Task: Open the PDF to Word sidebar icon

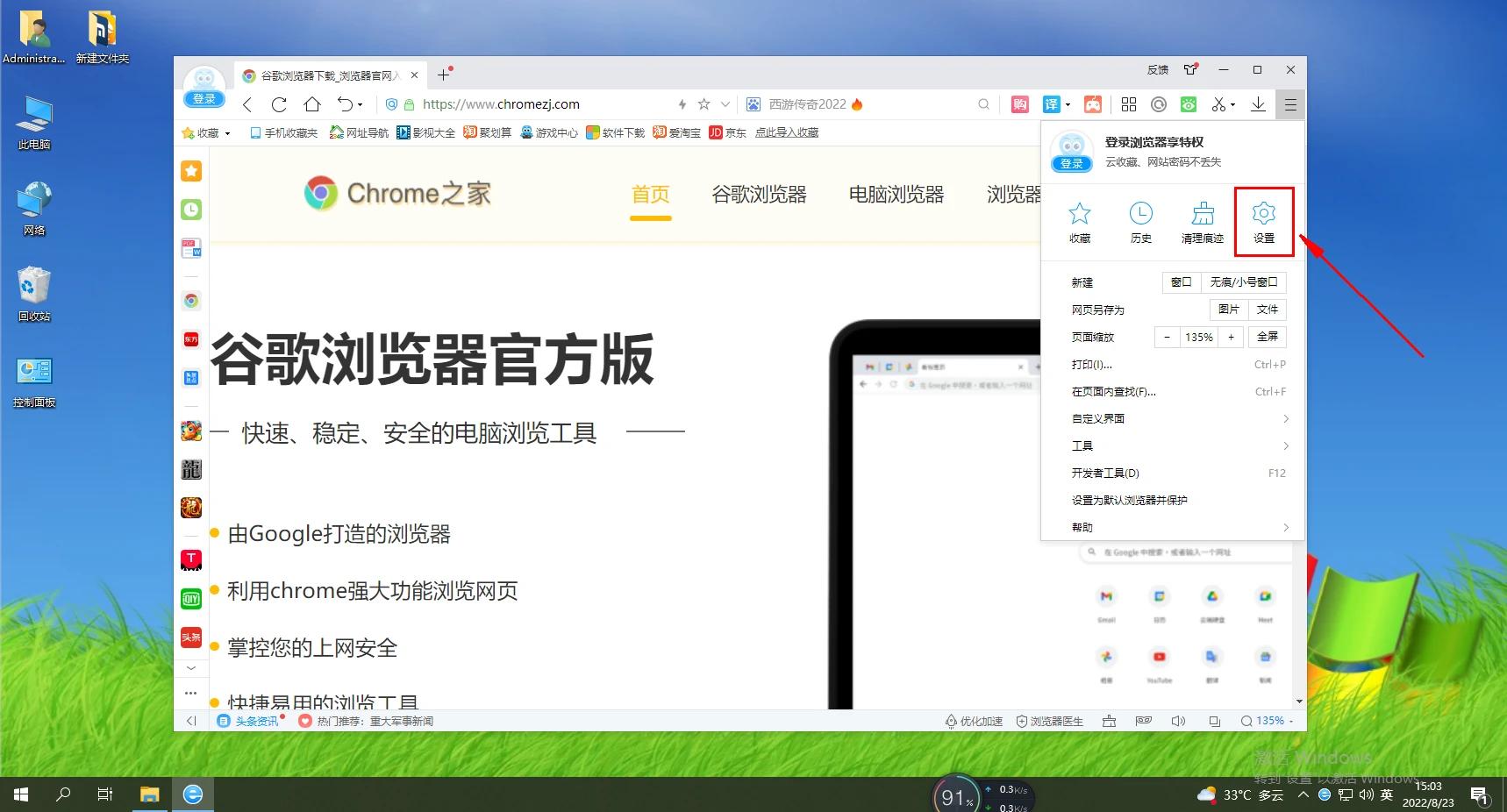Action: pyautogui.click(x=191, y=248)
